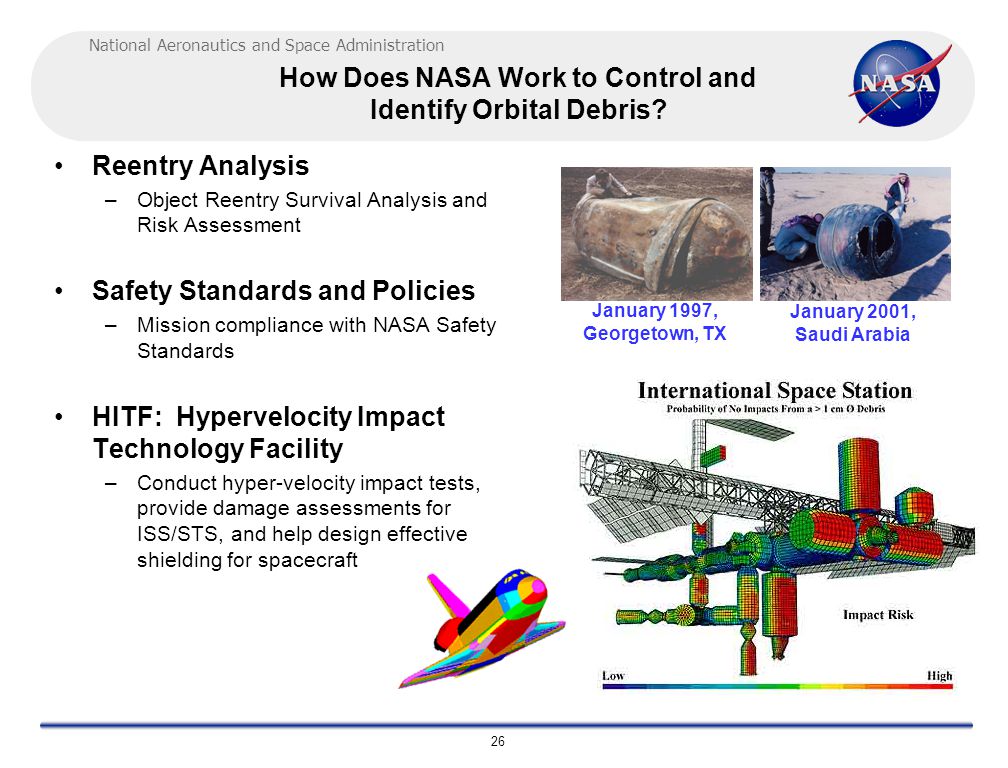Click the 'January 2001, Saudi Arabia' caption
The image size is (1008, 768).
852,323
